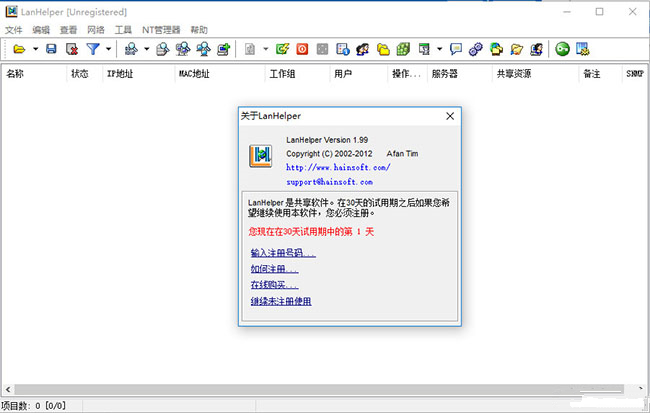
Task: Click the grayed-out document toolbar icon
Action: [250, 49]
